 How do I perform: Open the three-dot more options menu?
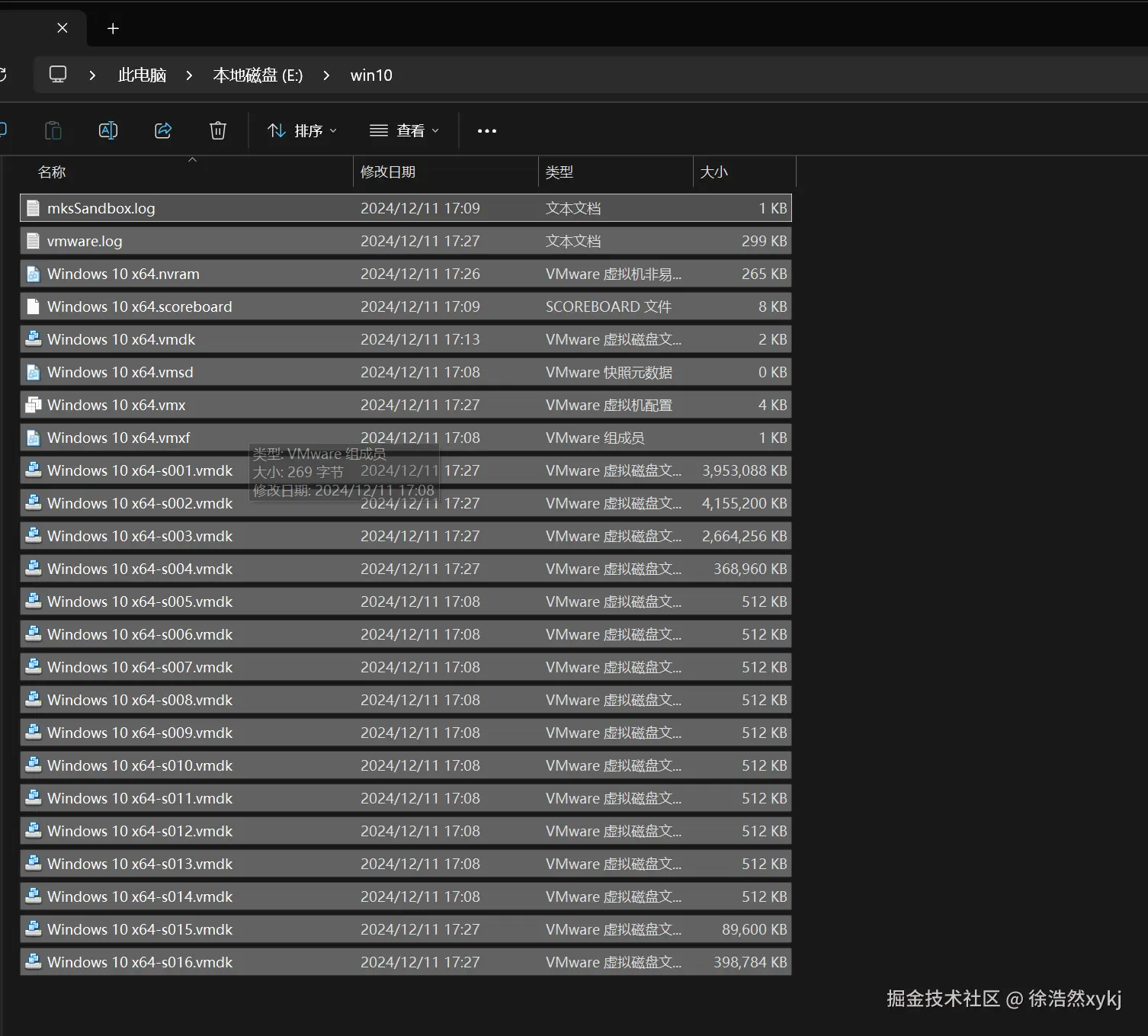(487, 131)
